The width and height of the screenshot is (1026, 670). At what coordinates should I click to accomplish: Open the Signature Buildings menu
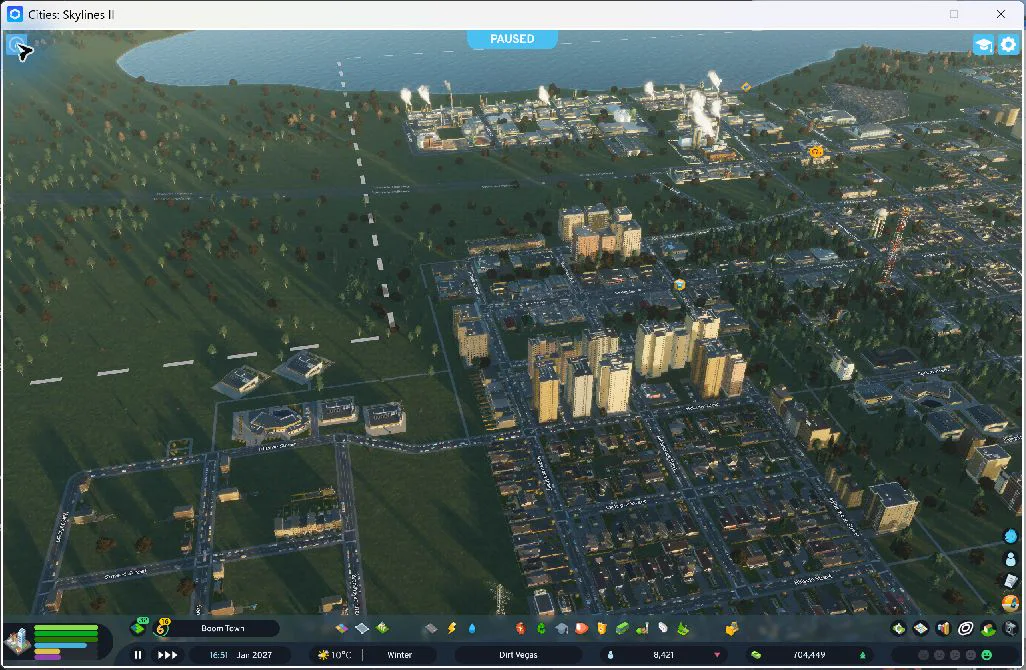(382, 628)
